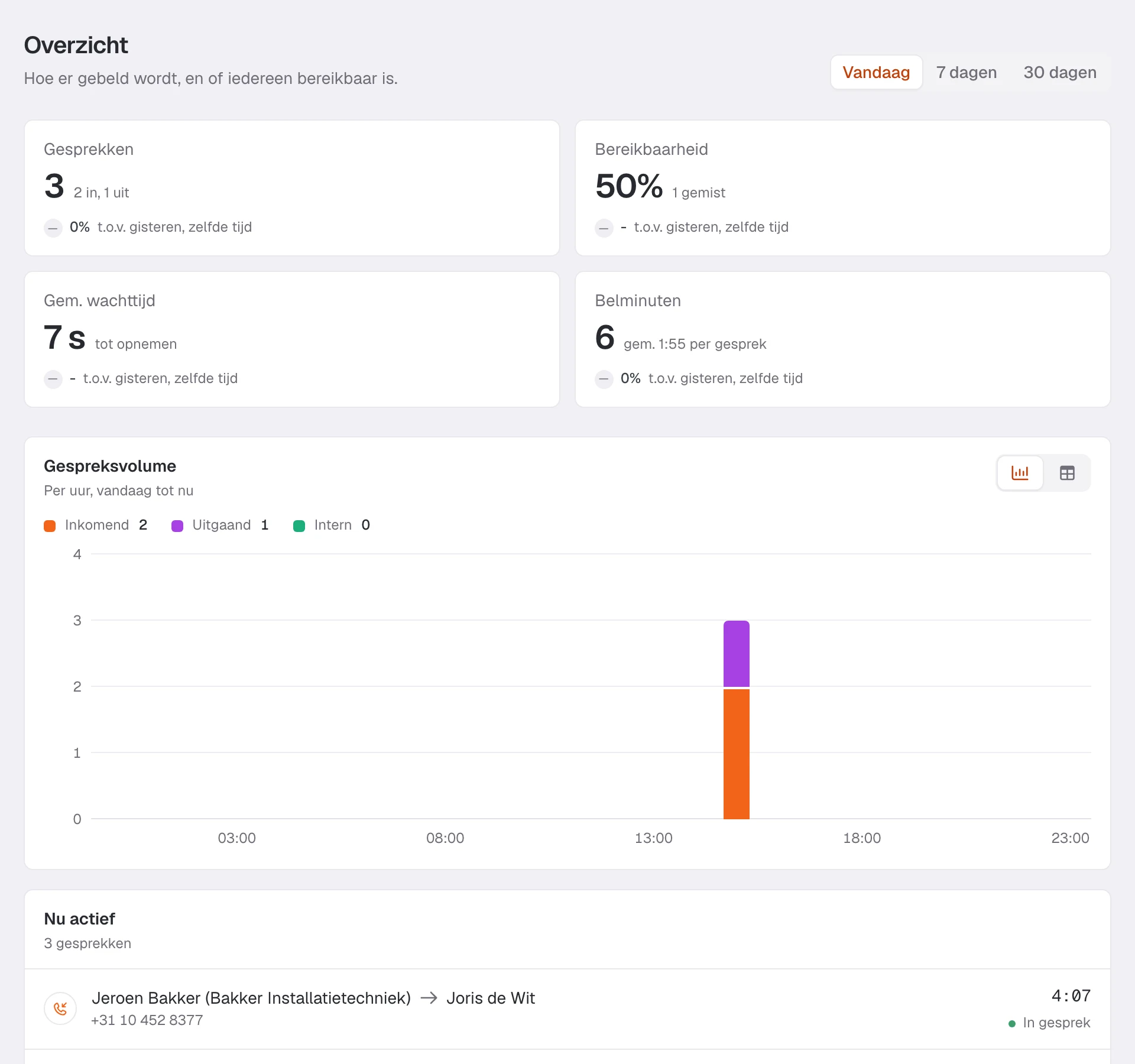Click the purple outgoing segment of the bar
The image size is (1135, 1064).
737,654
